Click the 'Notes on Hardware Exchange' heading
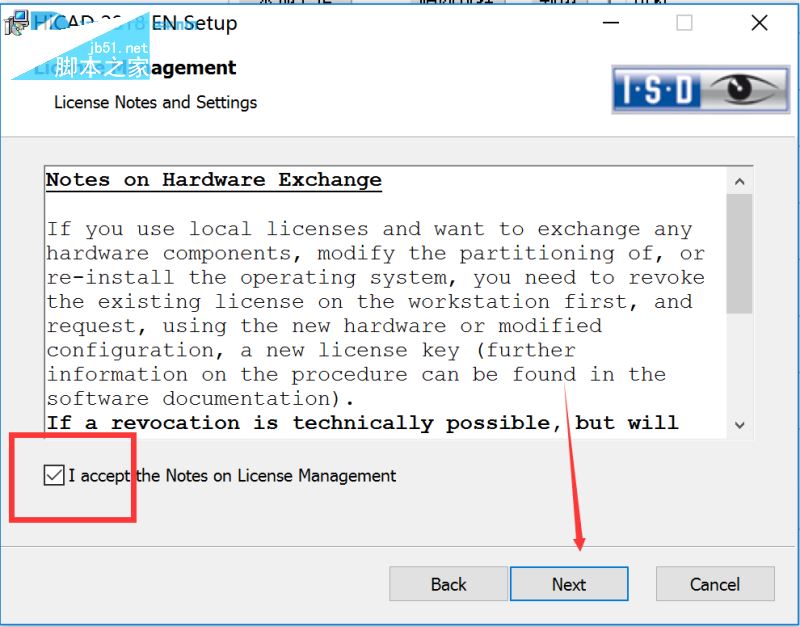 tap(214, 180)
